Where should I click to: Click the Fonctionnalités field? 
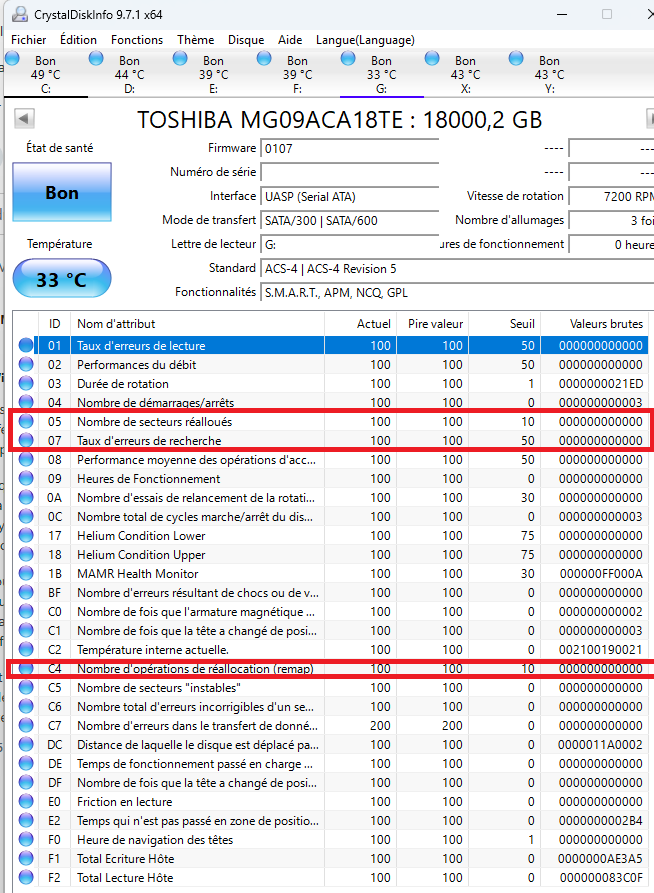pos(457,292)
